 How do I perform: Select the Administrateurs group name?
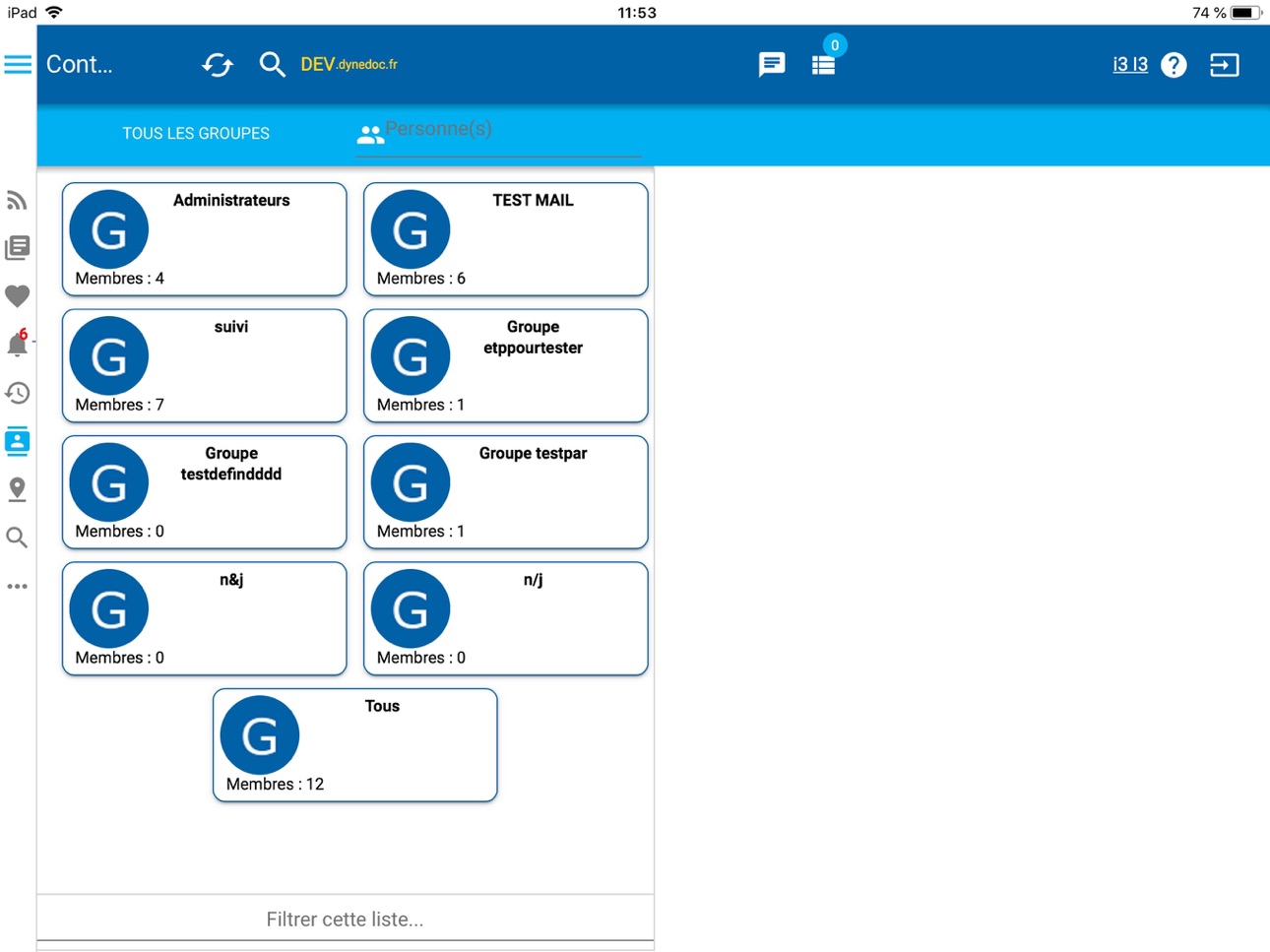(231, 200)
